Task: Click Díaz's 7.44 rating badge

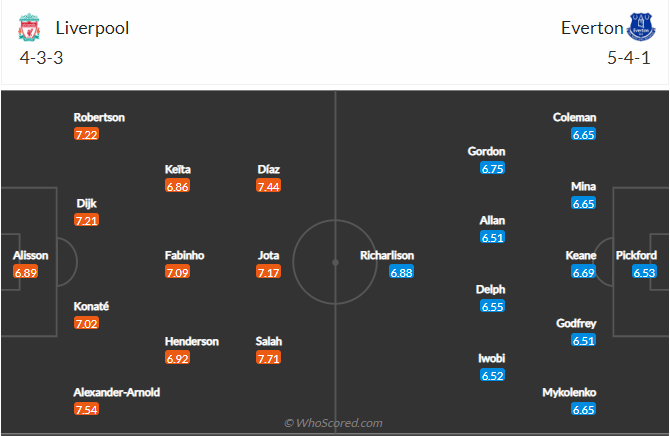Action: point(269,186)
